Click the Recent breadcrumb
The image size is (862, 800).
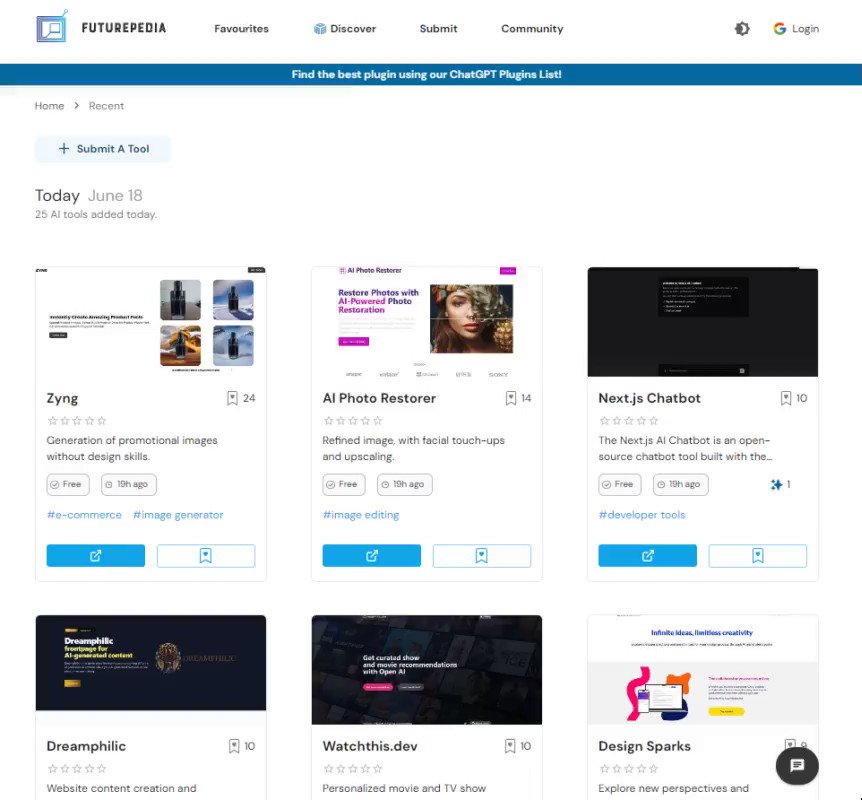tap(106, 106)
